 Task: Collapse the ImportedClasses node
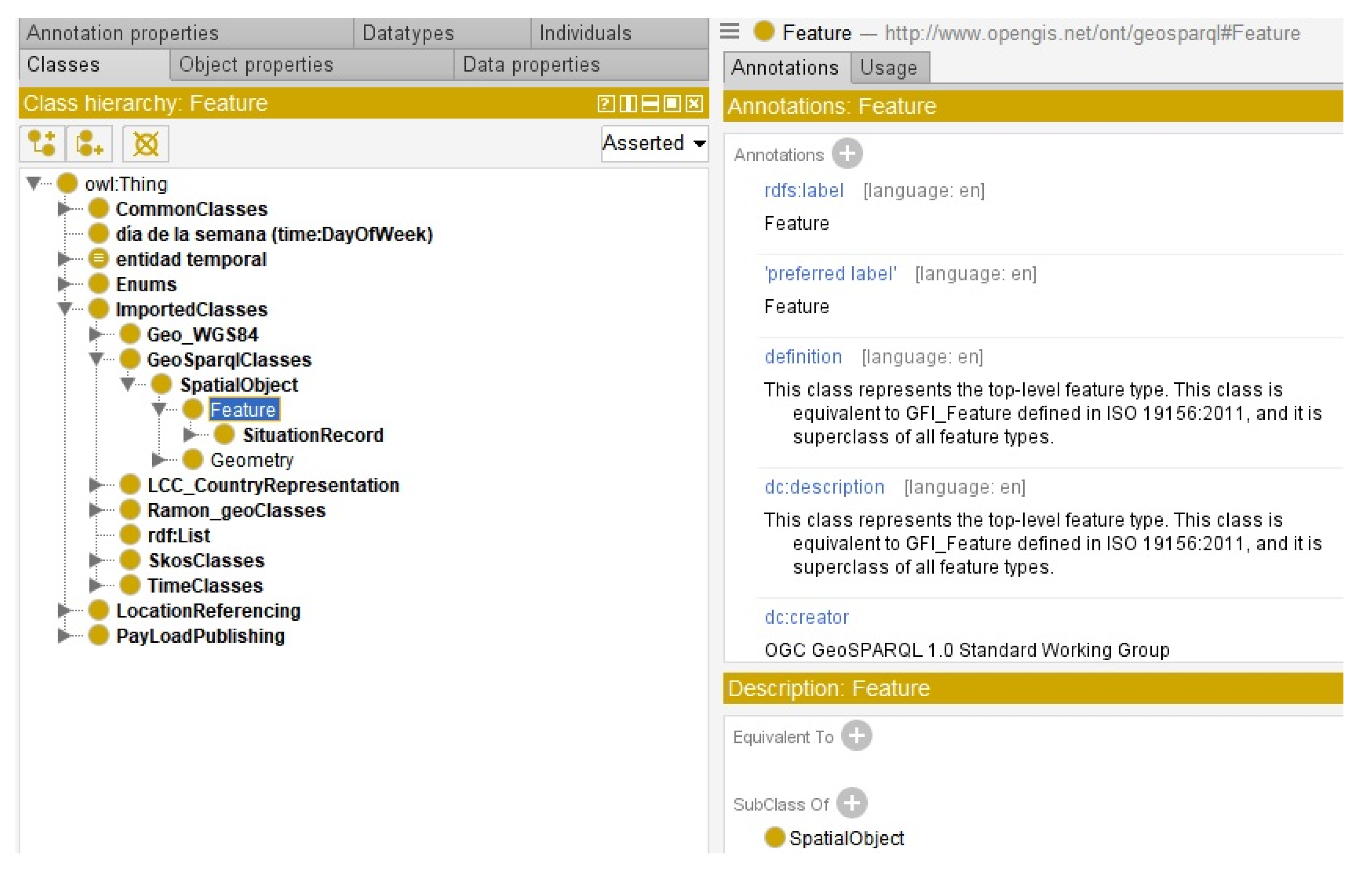[x=64, y=309]
